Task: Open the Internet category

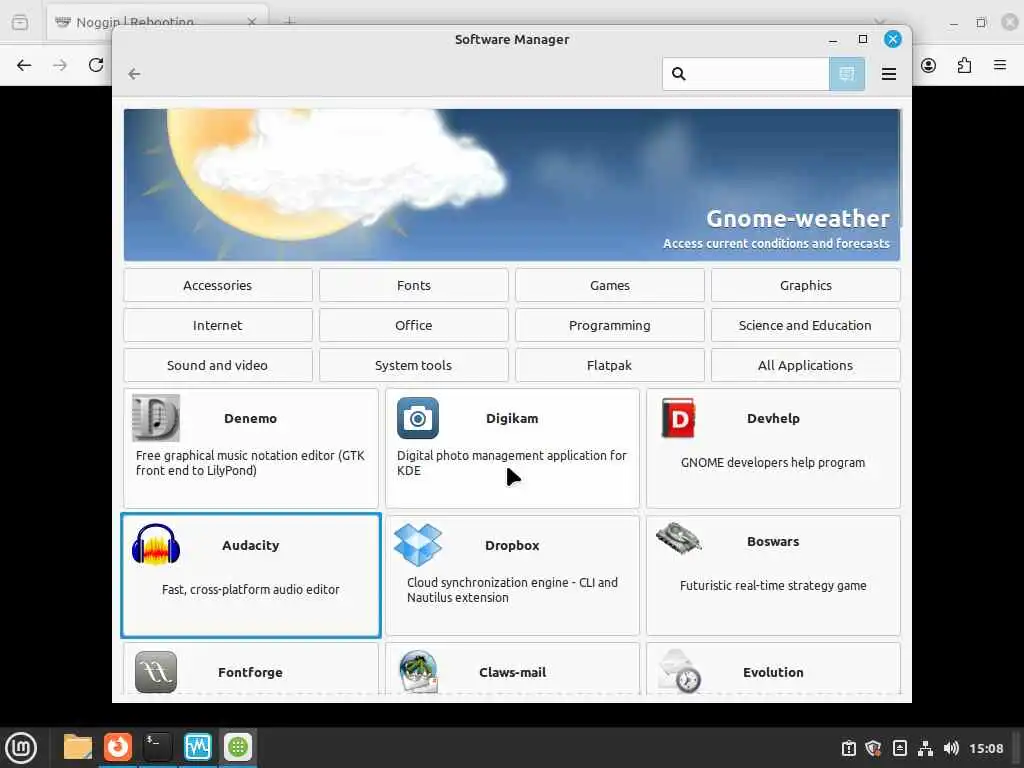Action: pyautogui.click(x=218, y=325)
